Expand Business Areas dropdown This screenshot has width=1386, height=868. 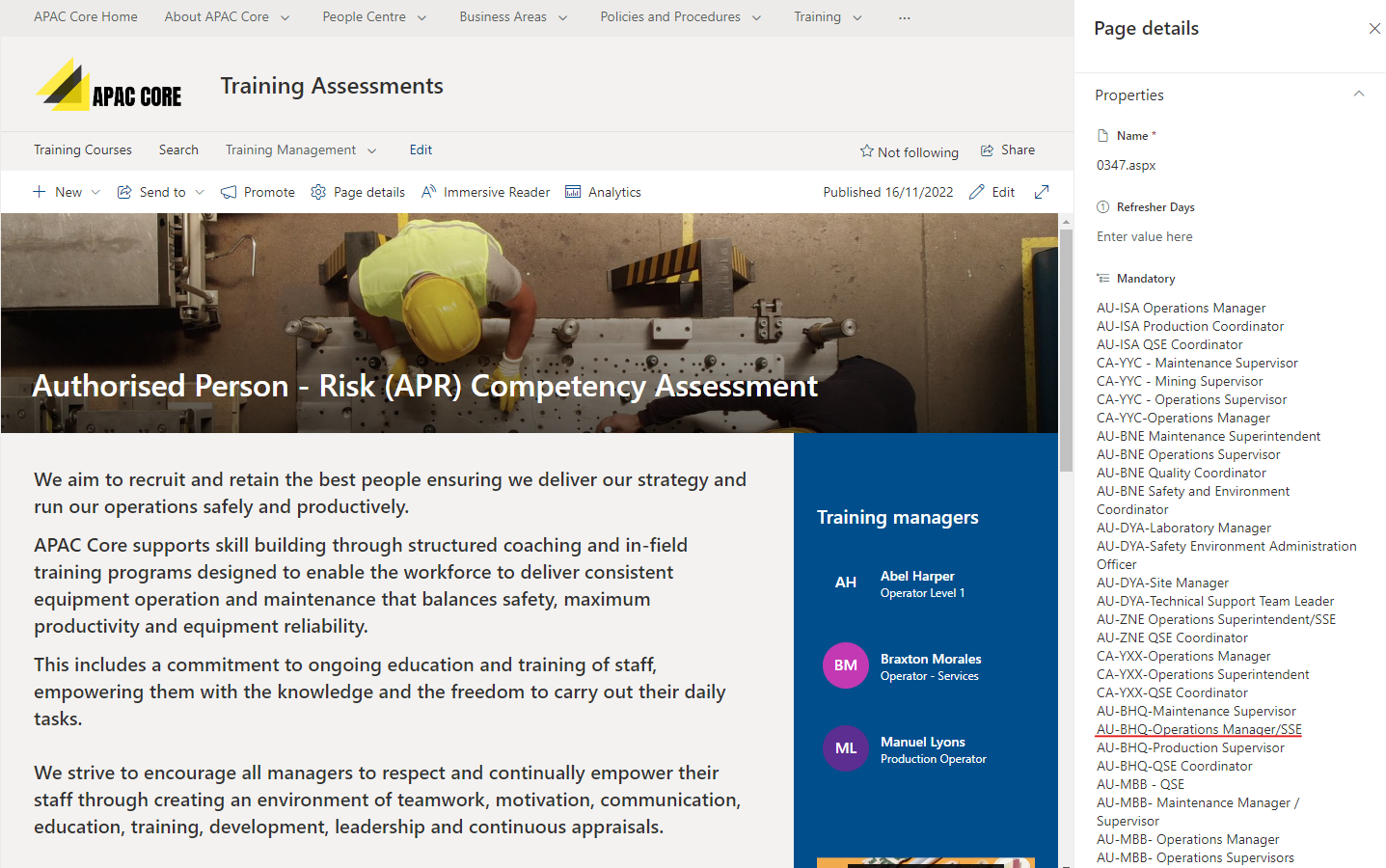click(x=563, y=17)
